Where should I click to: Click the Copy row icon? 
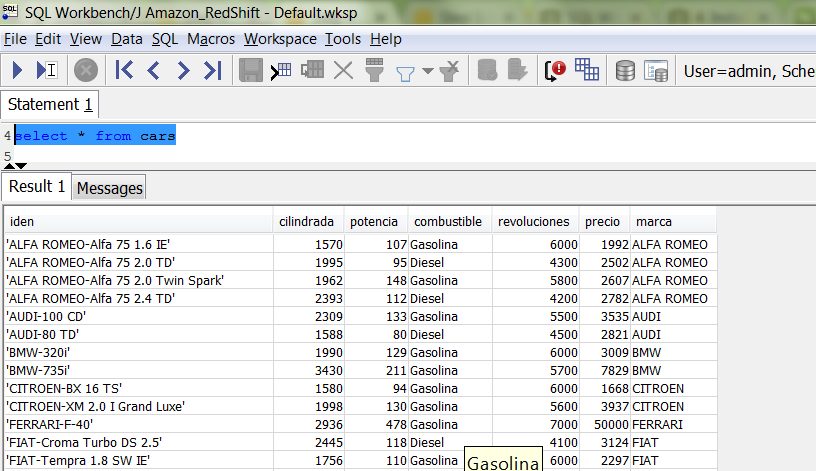tap(312, 70)
